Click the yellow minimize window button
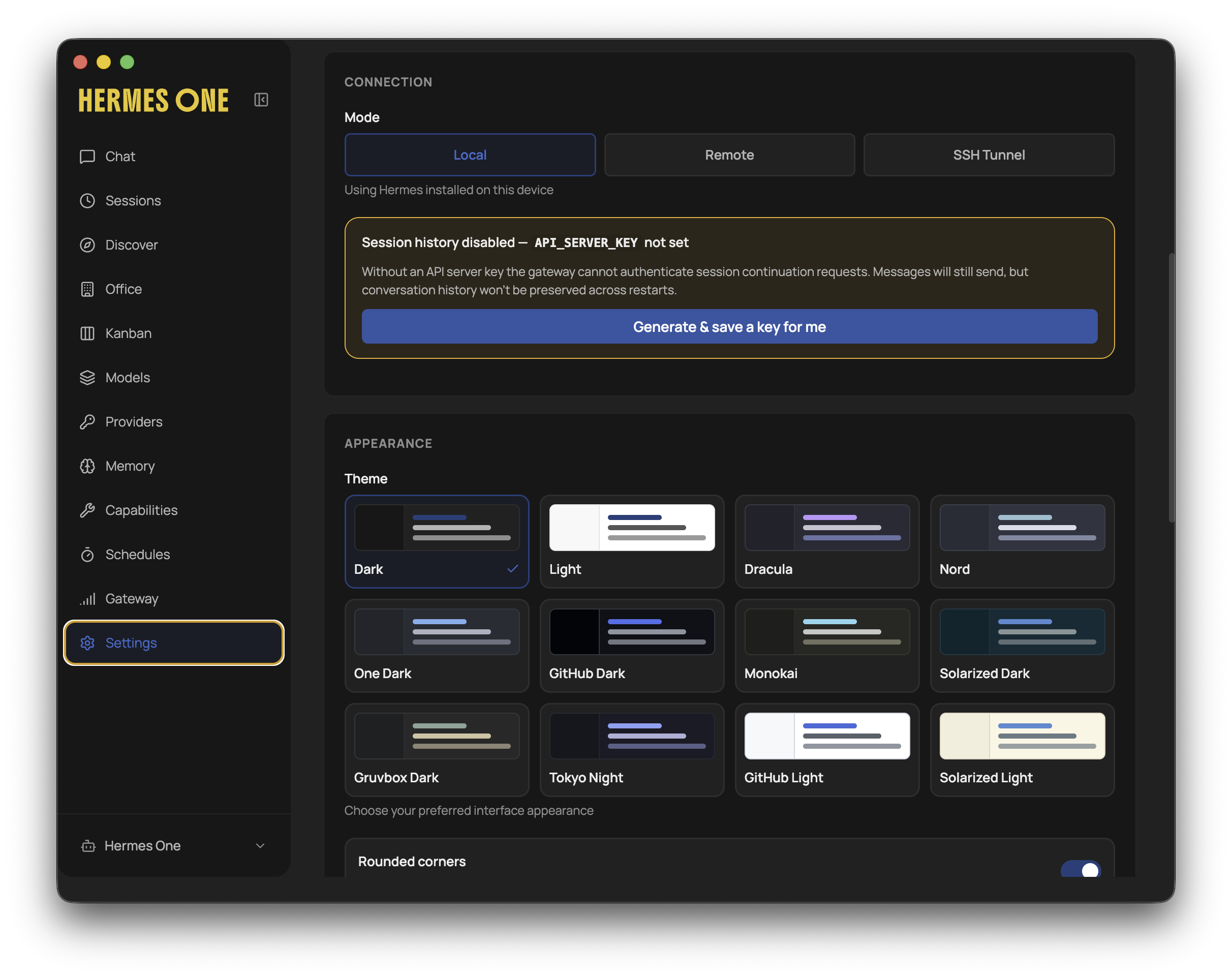 (x=103, y=62)
